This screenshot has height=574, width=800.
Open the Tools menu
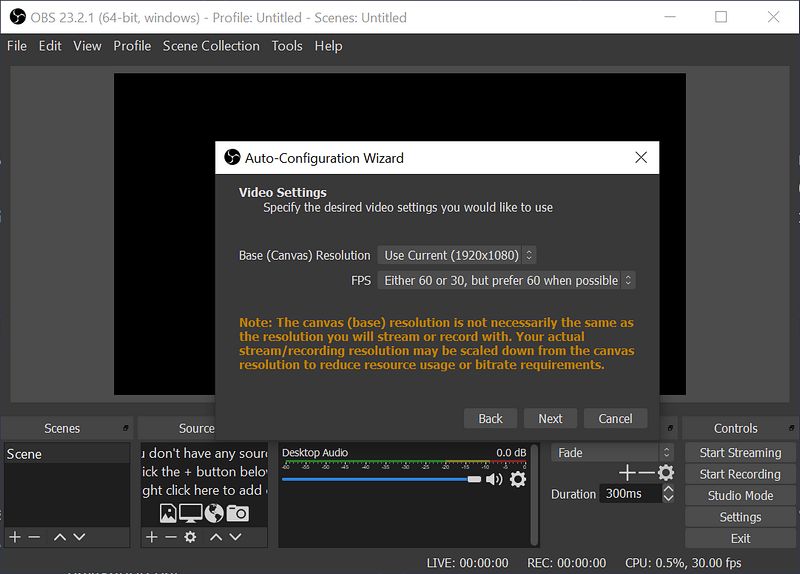[287, 46]
